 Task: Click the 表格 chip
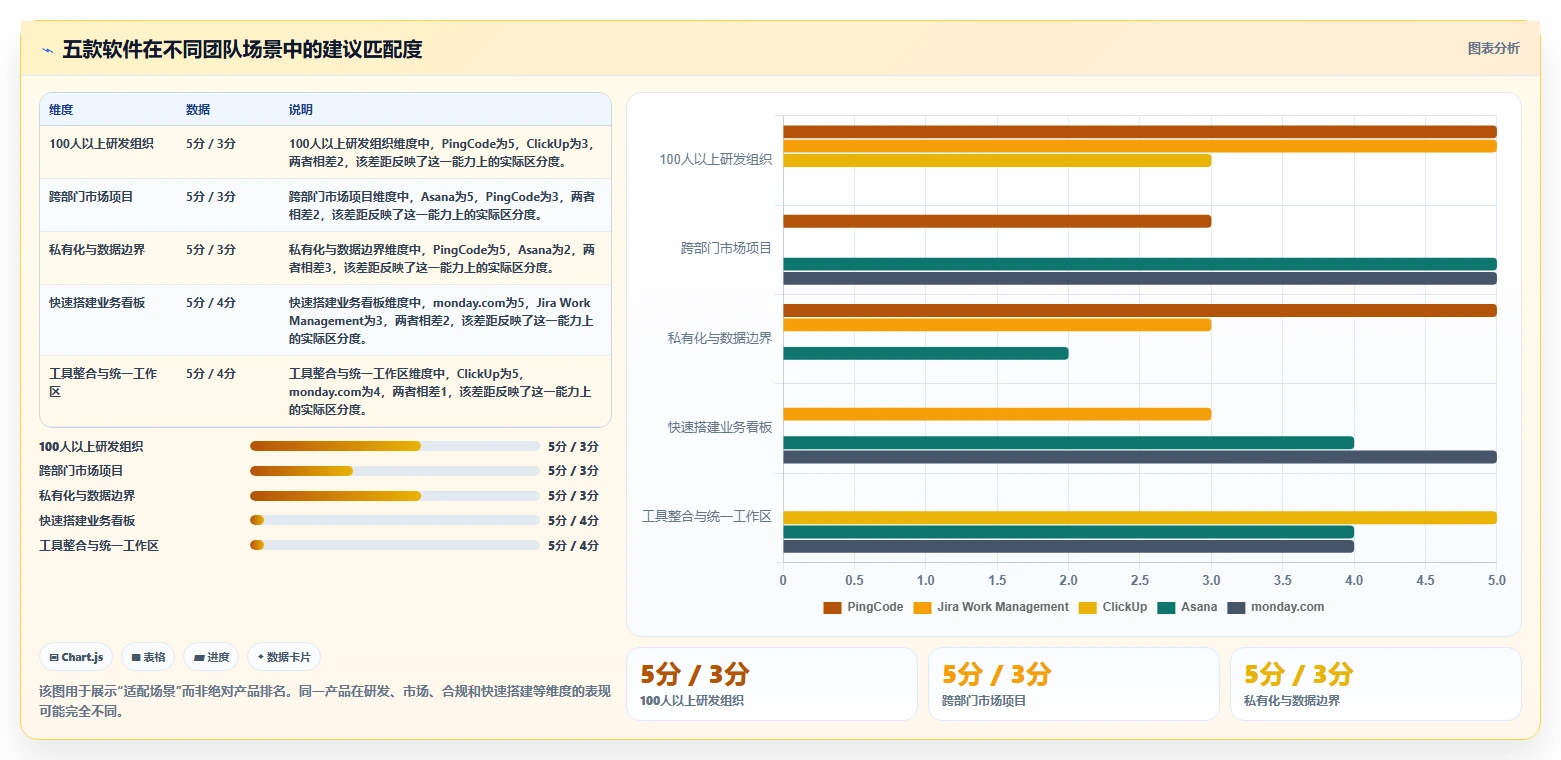tap(148, 657)
